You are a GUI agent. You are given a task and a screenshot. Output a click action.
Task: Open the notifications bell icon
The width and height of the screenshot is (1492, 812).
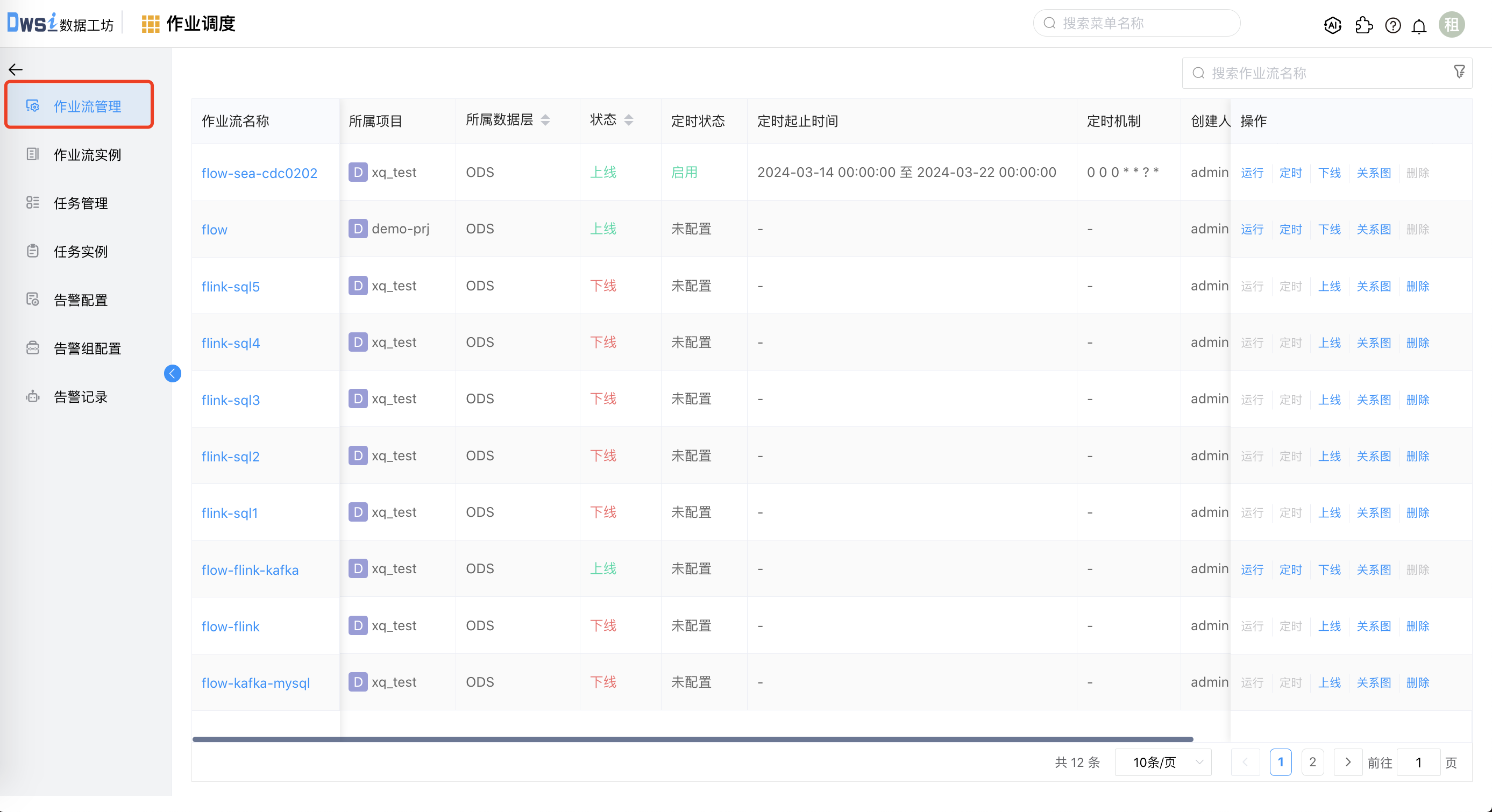pos(1418,26)
